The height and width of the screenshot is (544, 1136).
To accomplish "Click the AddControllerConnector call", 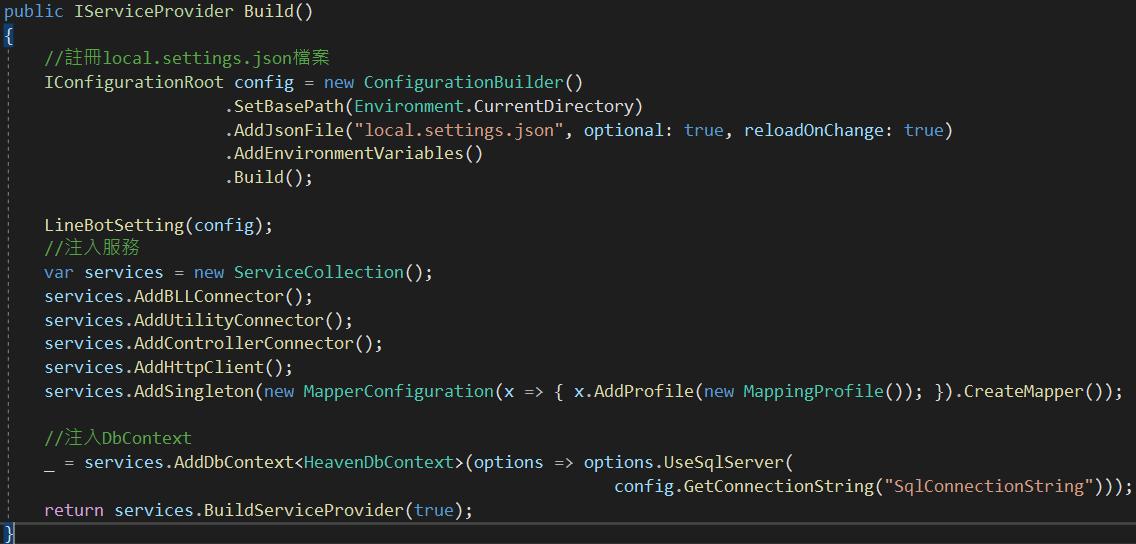I will tap(243, 343).
